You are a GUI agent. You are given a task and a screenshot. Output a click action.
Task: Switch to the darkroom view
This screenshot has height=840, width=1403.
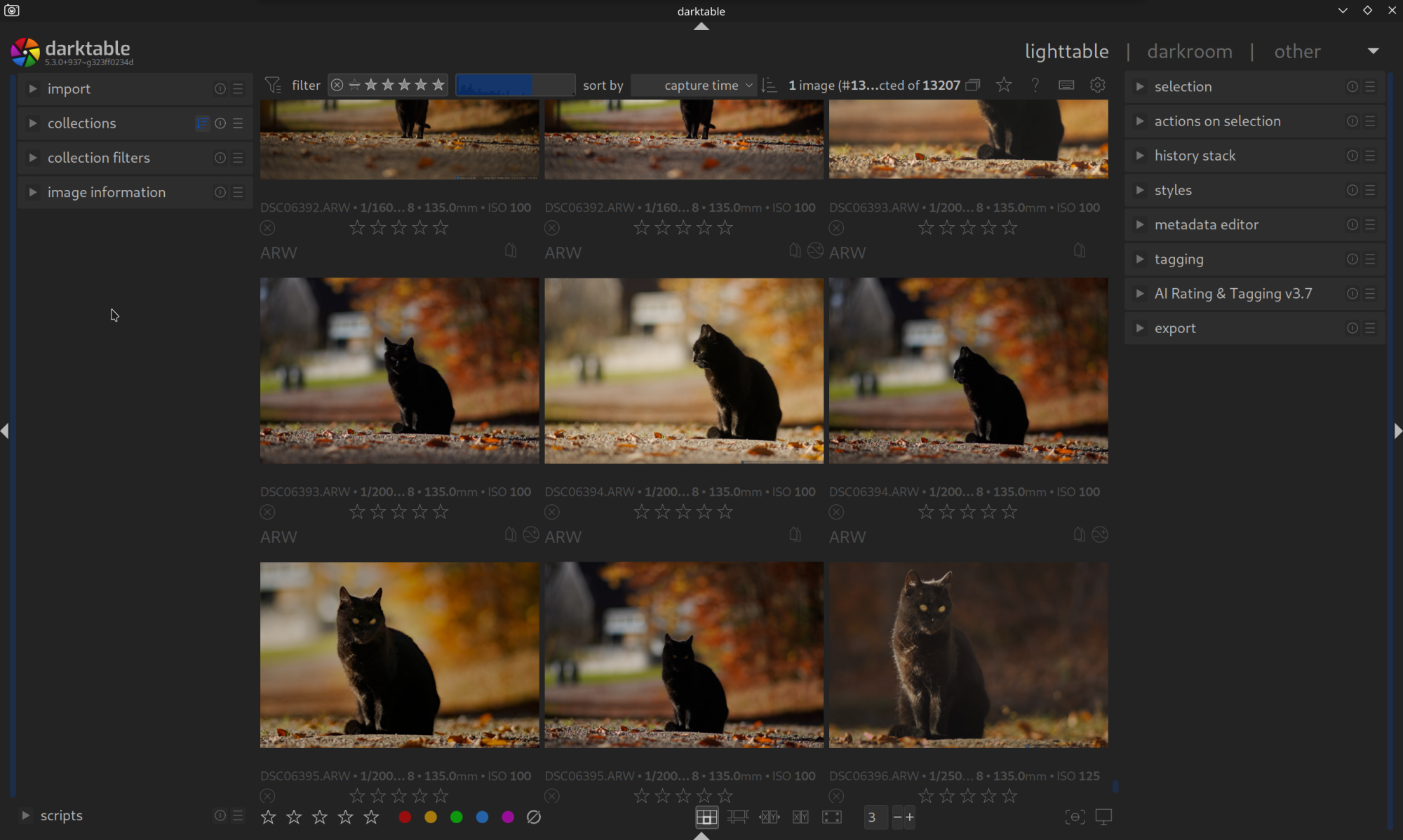pyautogui.click(x=1190, y=51)
